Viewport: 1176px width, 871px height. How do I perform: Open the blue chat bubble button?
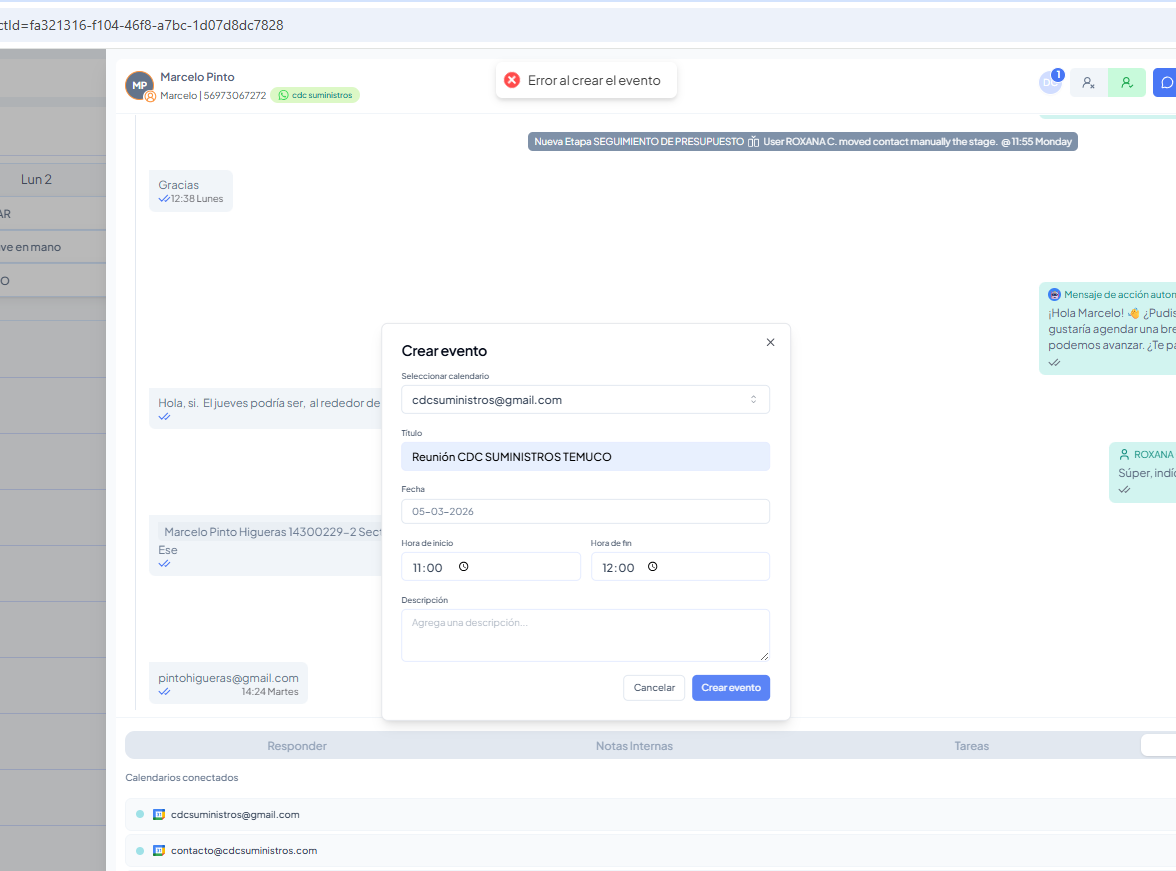[1165, 83]
